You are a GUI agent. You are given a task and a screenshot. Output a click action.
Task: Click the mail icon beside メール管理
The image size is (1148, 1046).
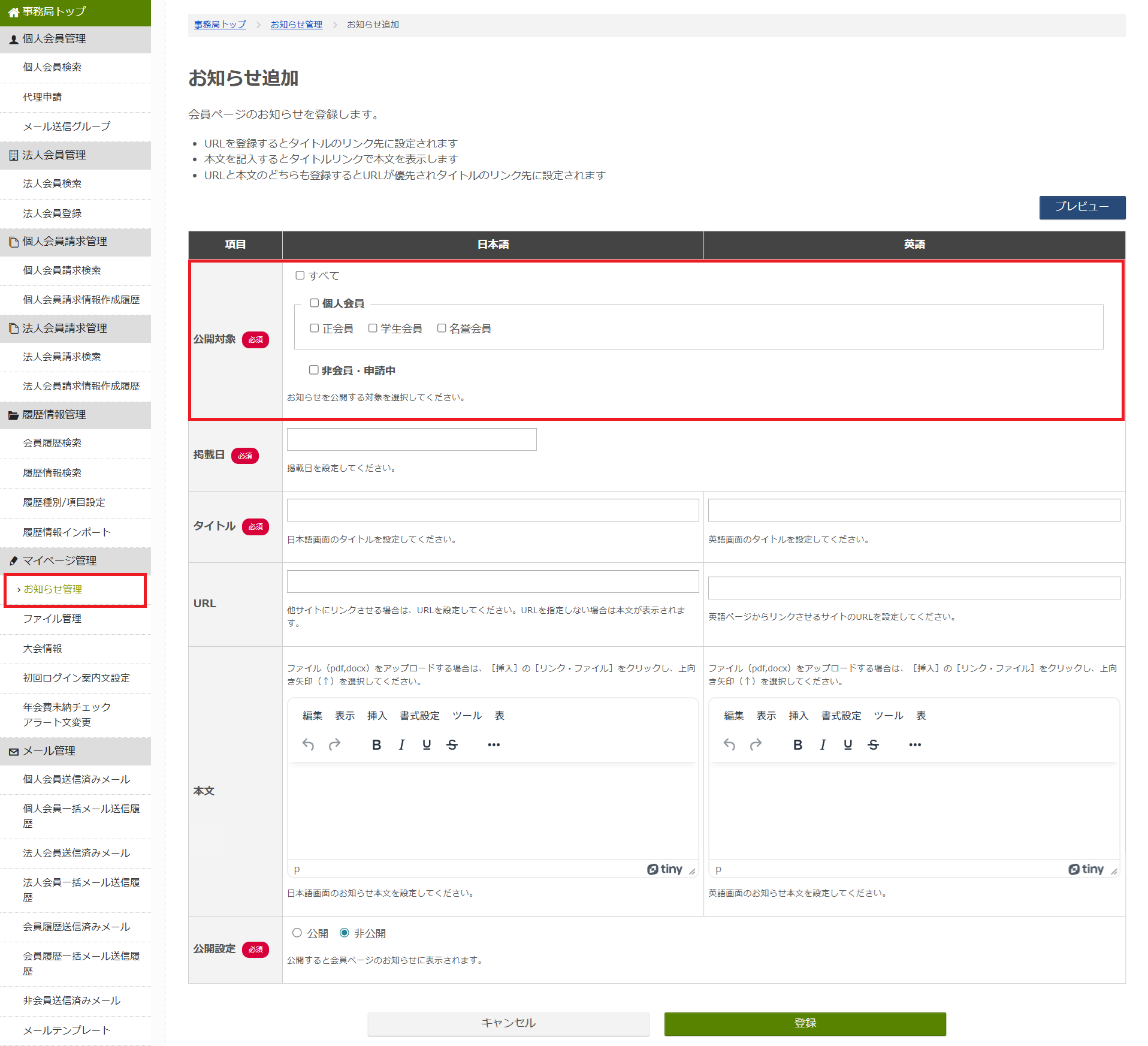click(x=13, y=750)
